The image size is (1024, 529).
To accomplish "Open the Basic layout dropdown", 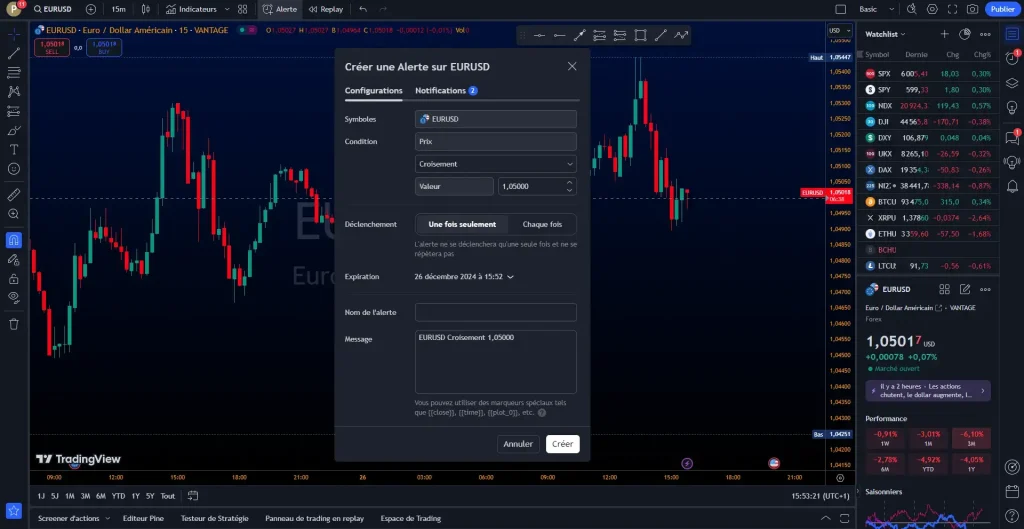I will [x=876, y=9].
